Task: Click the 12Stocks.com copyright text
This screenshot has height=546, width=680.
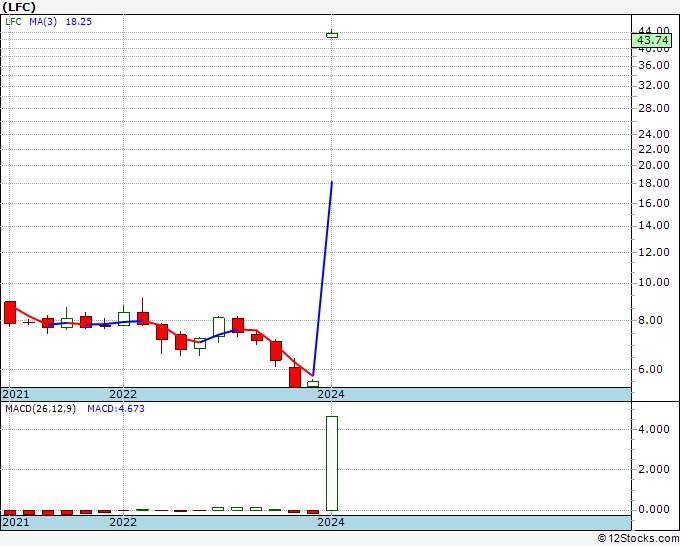Action: tap(638, 539)
